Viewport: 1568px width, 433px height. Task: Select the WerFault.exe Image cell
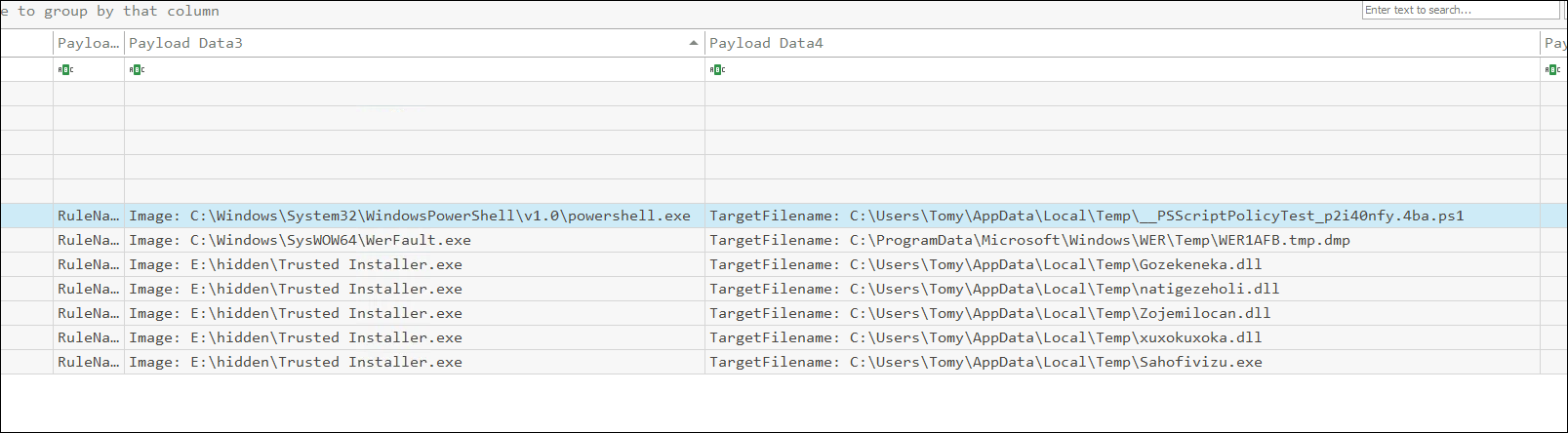coord(415,240)
